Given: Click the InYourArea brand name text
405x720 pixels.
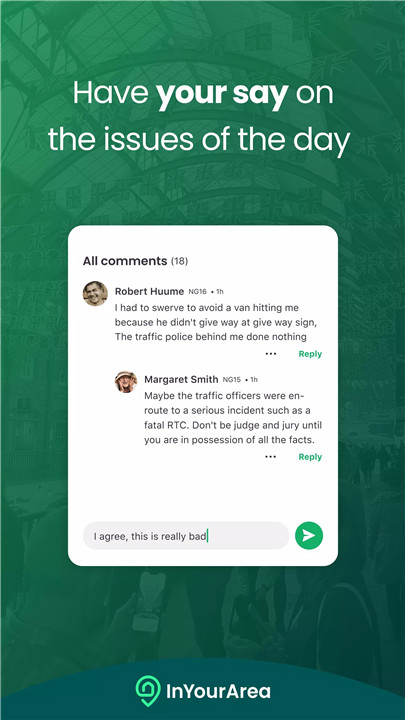Looking at the screenshot, I should pos(218,691).
